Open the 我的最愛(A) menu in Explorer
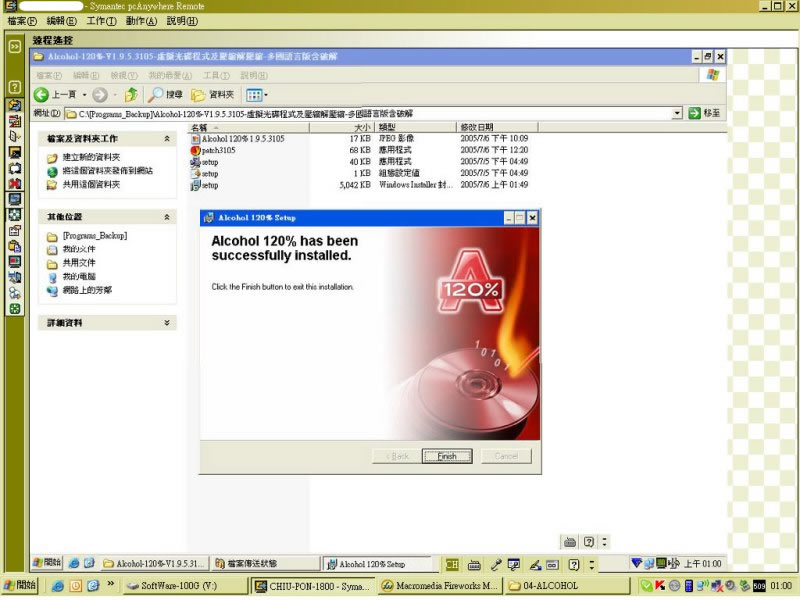The height and width of the screenshot is (600, 800). click(170, 76)
